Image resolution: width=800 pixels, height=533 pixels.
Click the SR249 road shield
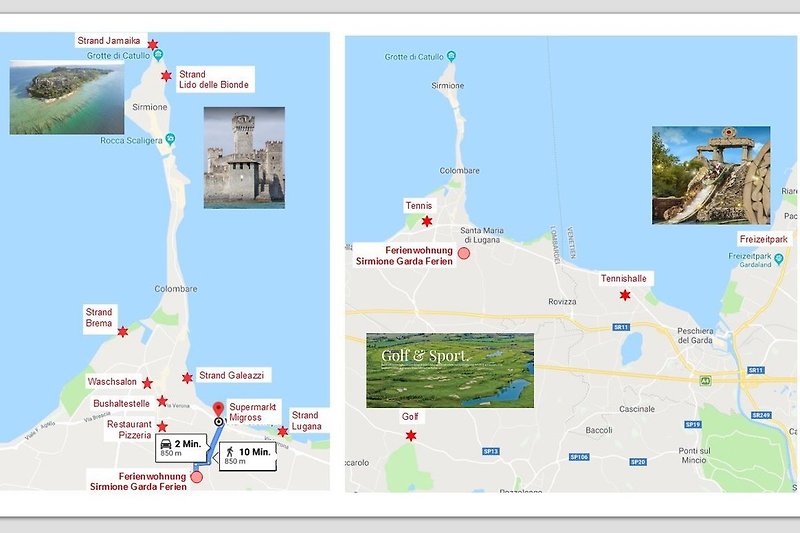pyautogui.click(x=761, y=415)
